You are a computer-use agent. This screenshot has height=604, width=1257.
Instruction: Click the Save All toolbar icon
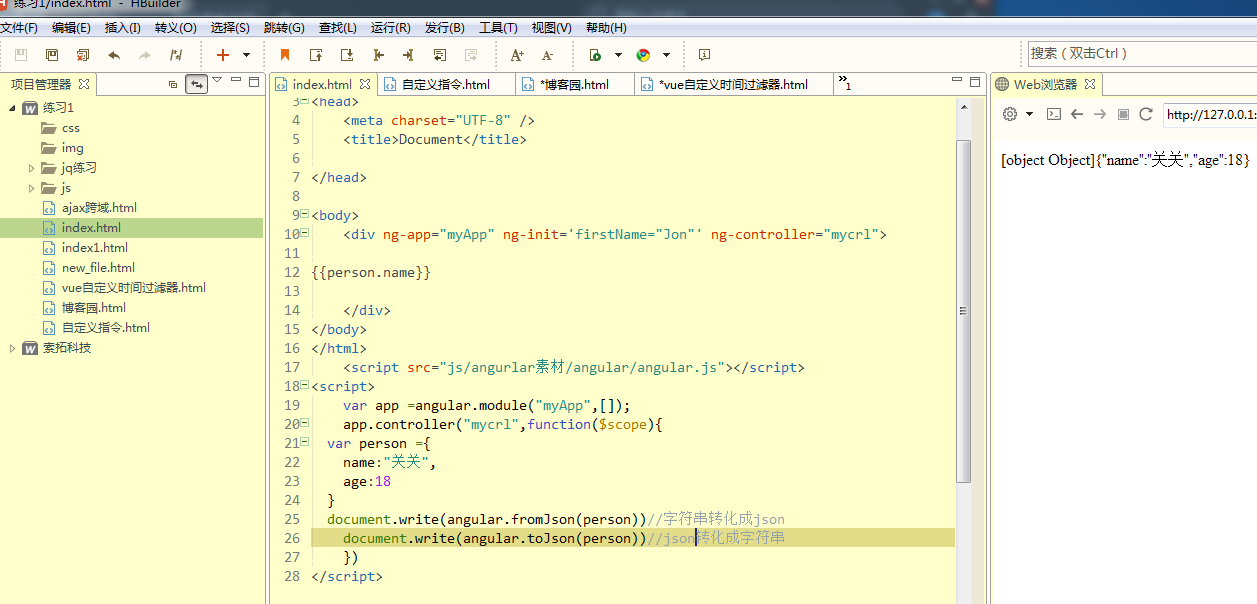point(52,55)
